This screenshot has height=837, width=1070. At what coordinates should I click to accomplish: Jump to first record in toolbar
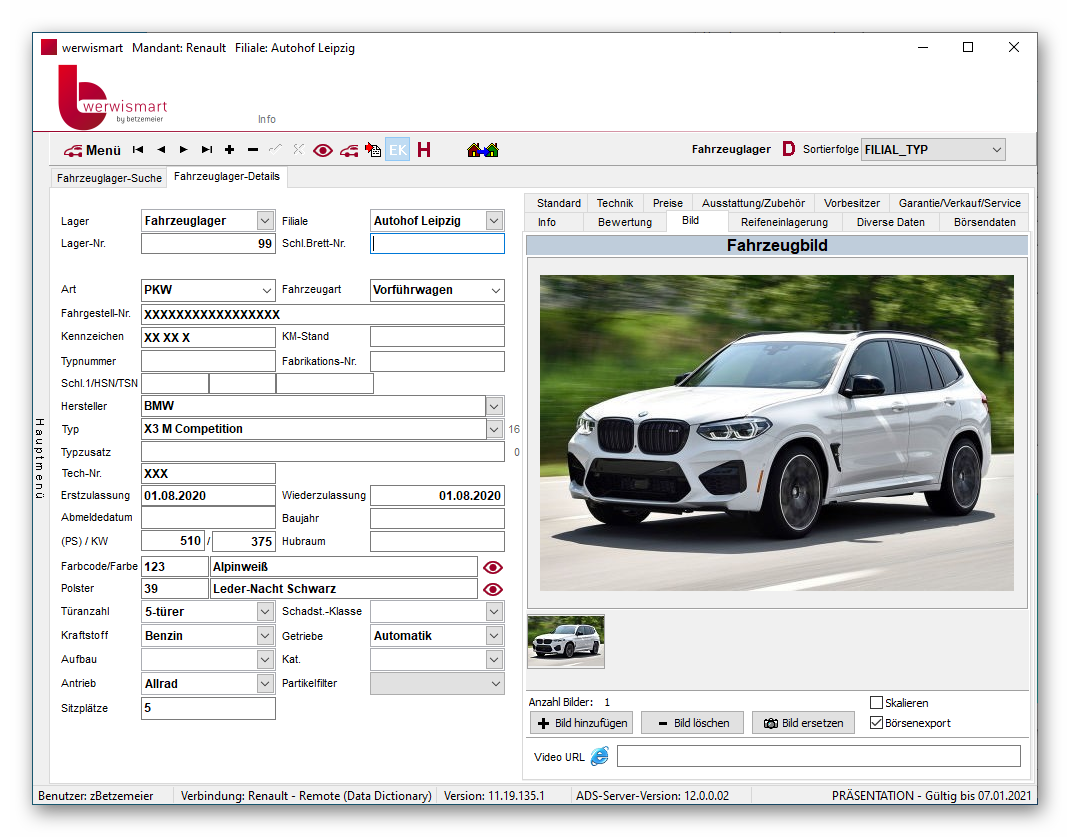tap(138, 149)
